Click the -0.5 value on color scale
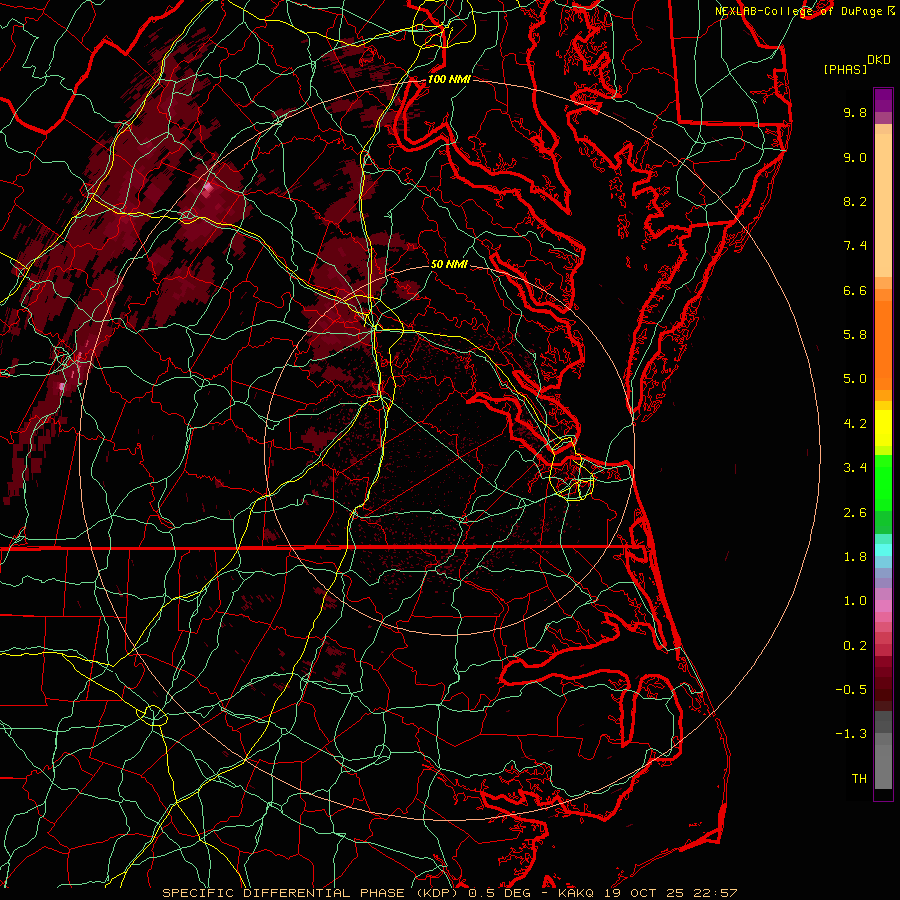Screen dimensions: 900x900 click(851, 690)
